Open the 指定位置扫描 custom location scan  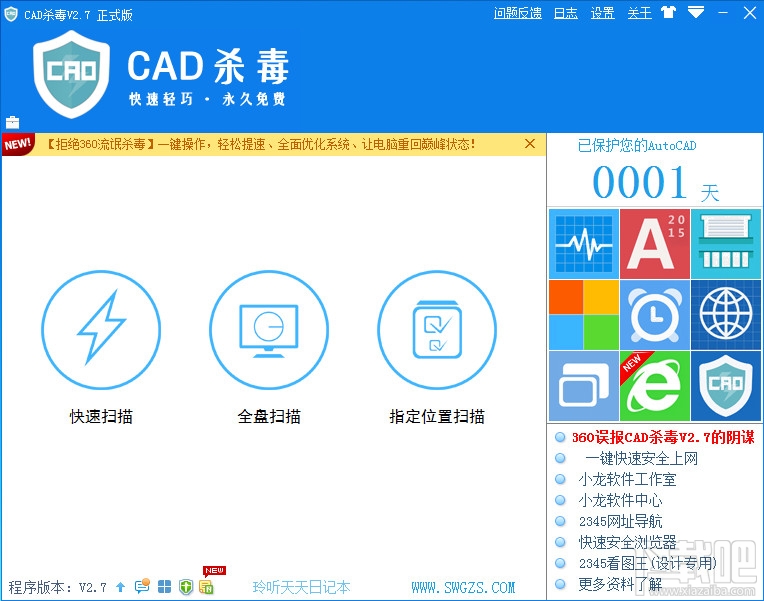[437, 330]
